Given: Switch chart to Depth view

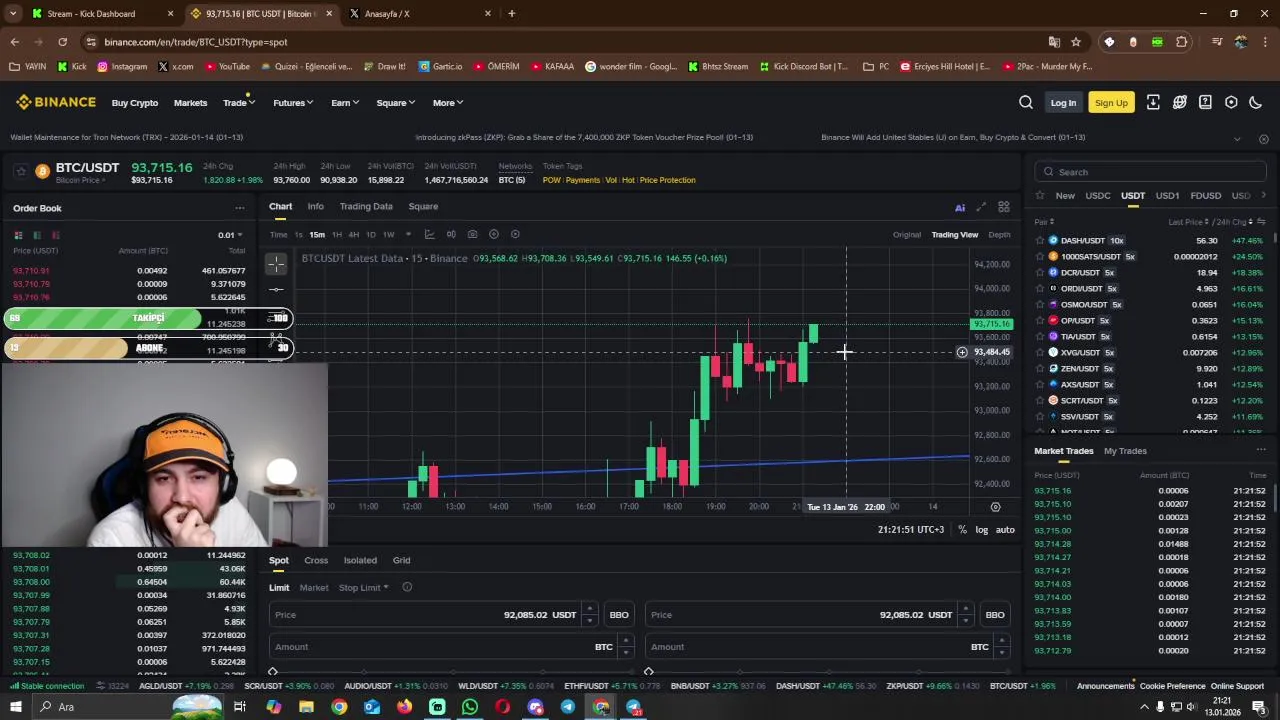Looking at the screenshot, I should point(999,235).
